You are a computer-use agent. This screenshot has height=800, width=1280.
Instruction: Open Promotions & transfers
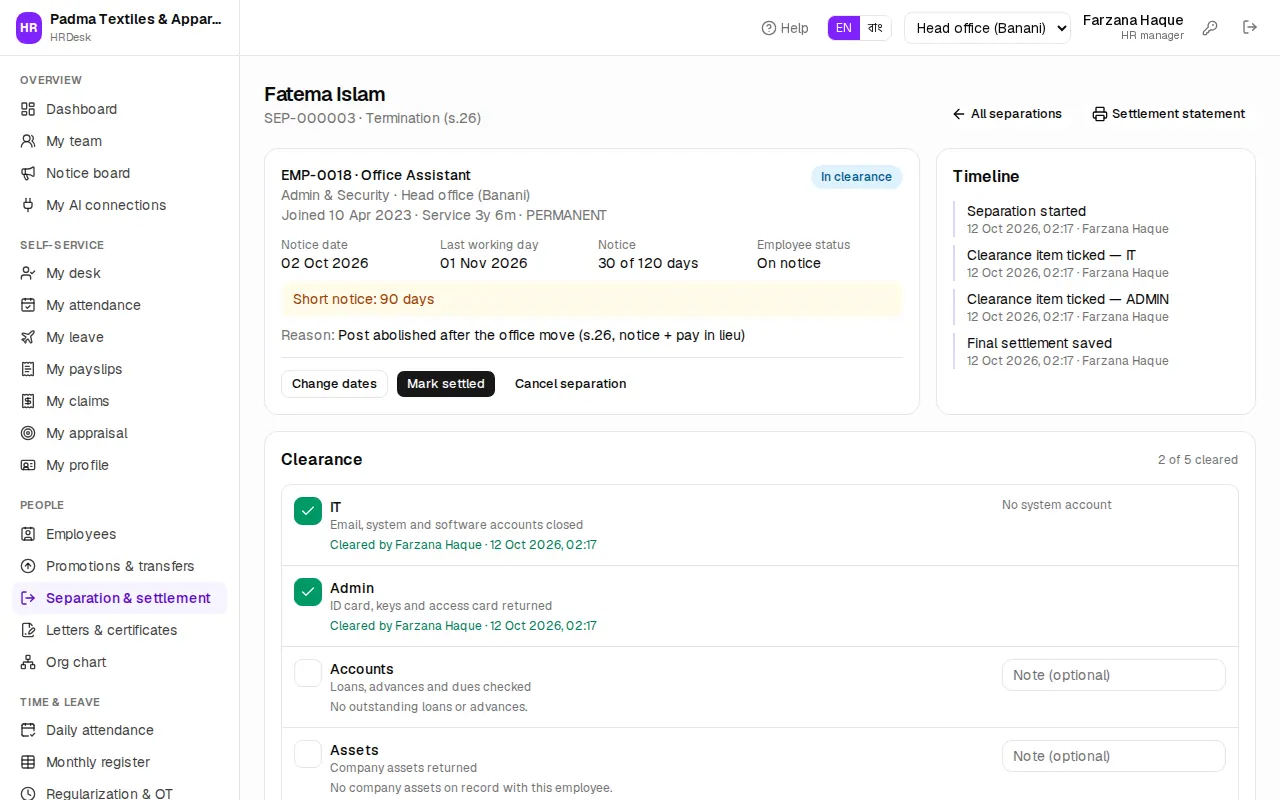(120, 566)
